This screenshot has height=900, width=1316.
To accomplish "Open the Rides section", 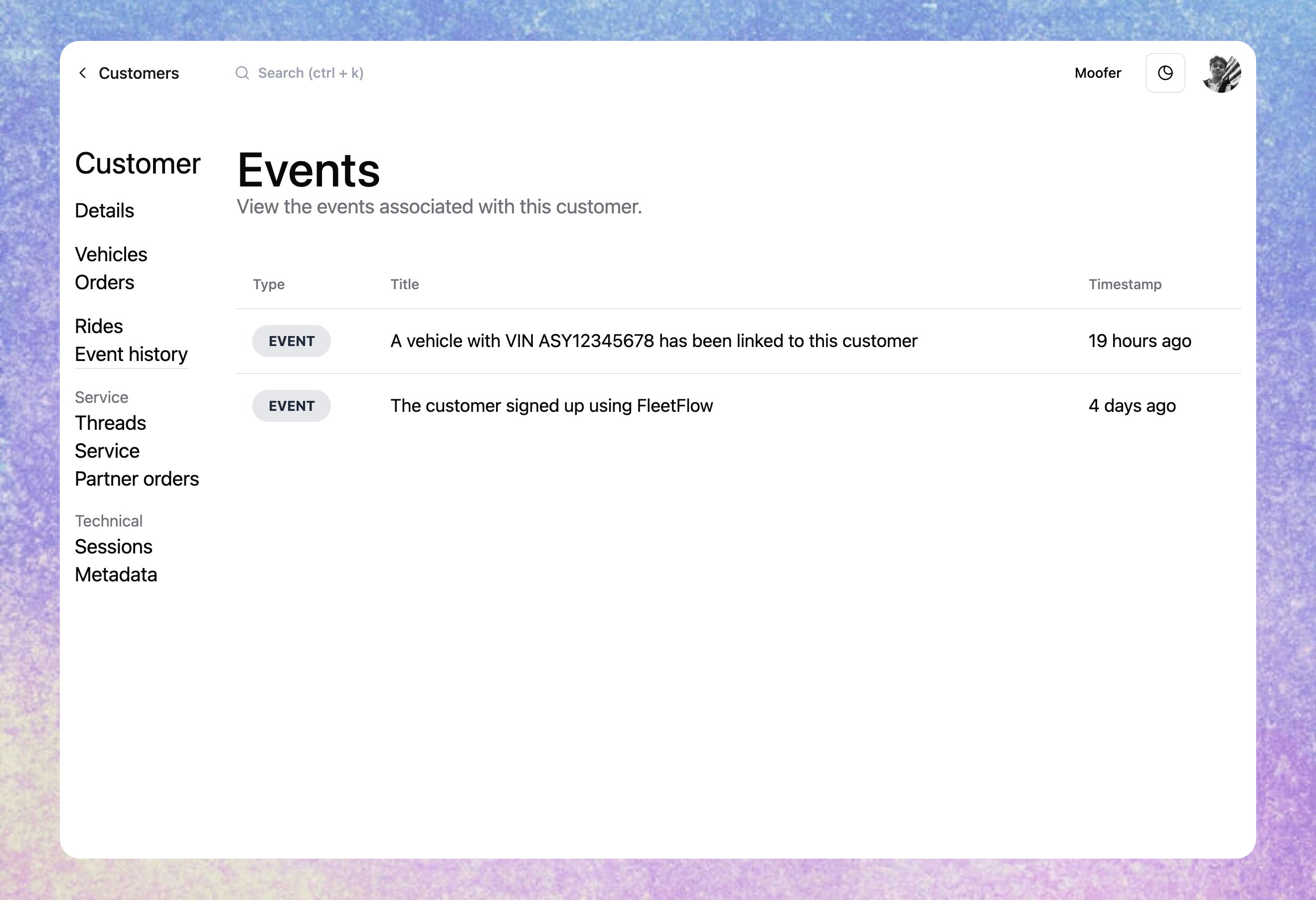I will click(x=99, y=326).
